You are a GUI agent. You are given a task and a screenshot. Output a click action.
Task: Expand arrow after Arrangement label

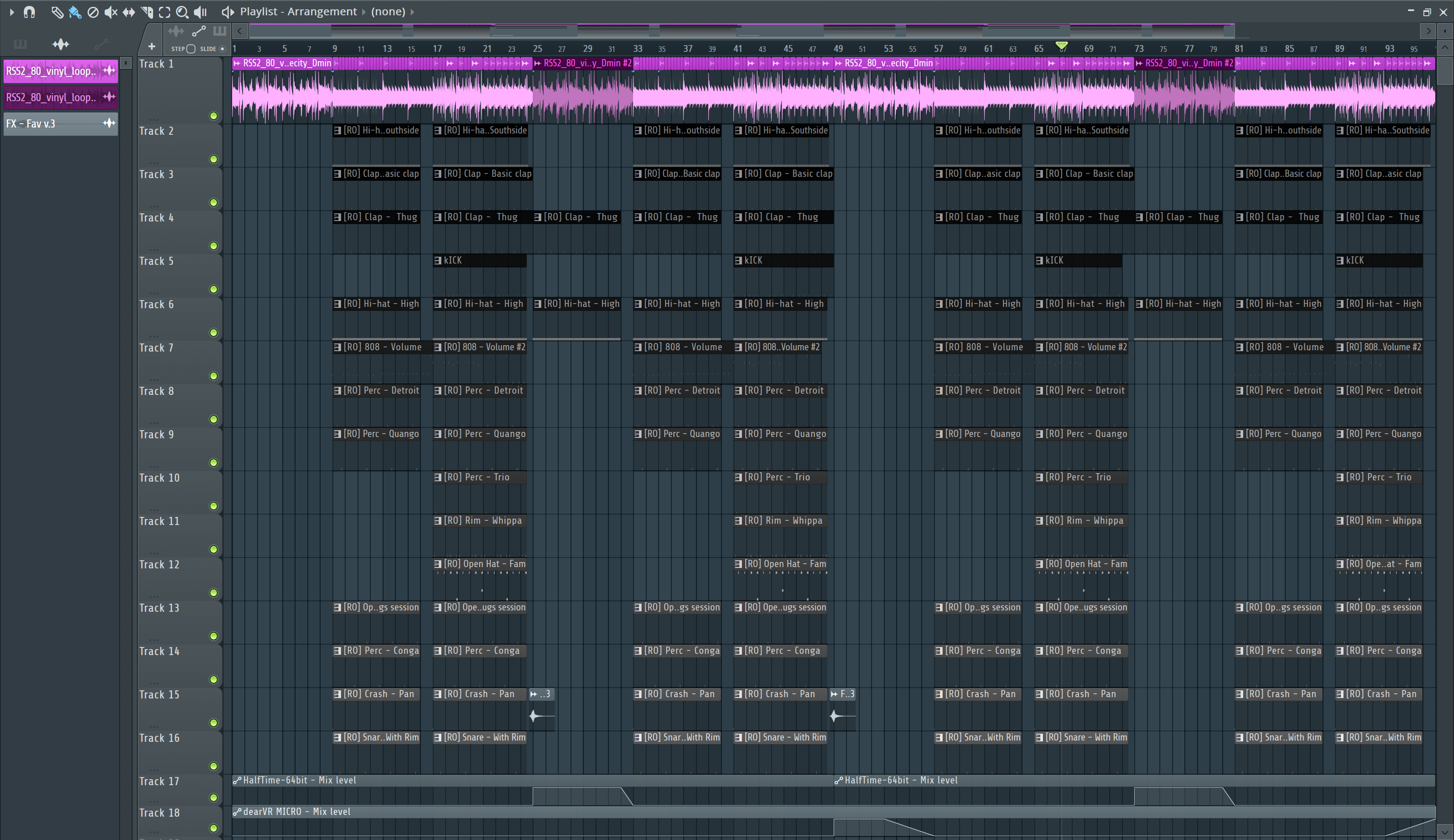pyautogui.click(x=364, y=11)
